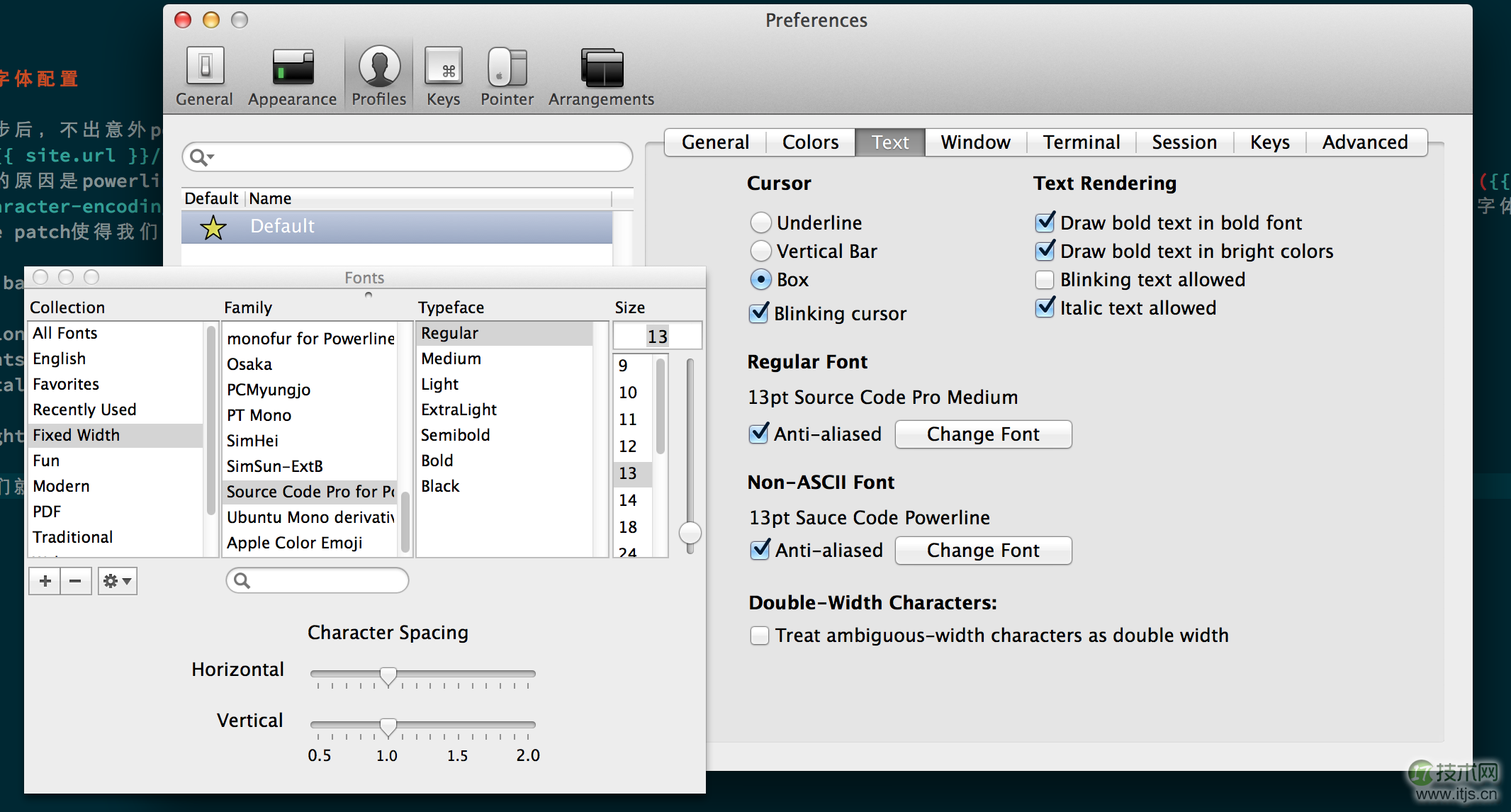
Task: Toggle Blinking text allowed checkbox
Action: pyautogui.click(x=1048, y=280)
